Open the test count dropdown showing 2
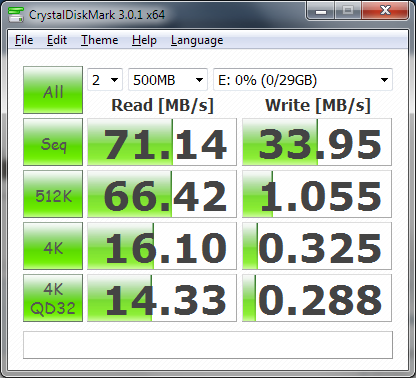The image size is (416, 378). pyautogui.click(x=105, y=80)
